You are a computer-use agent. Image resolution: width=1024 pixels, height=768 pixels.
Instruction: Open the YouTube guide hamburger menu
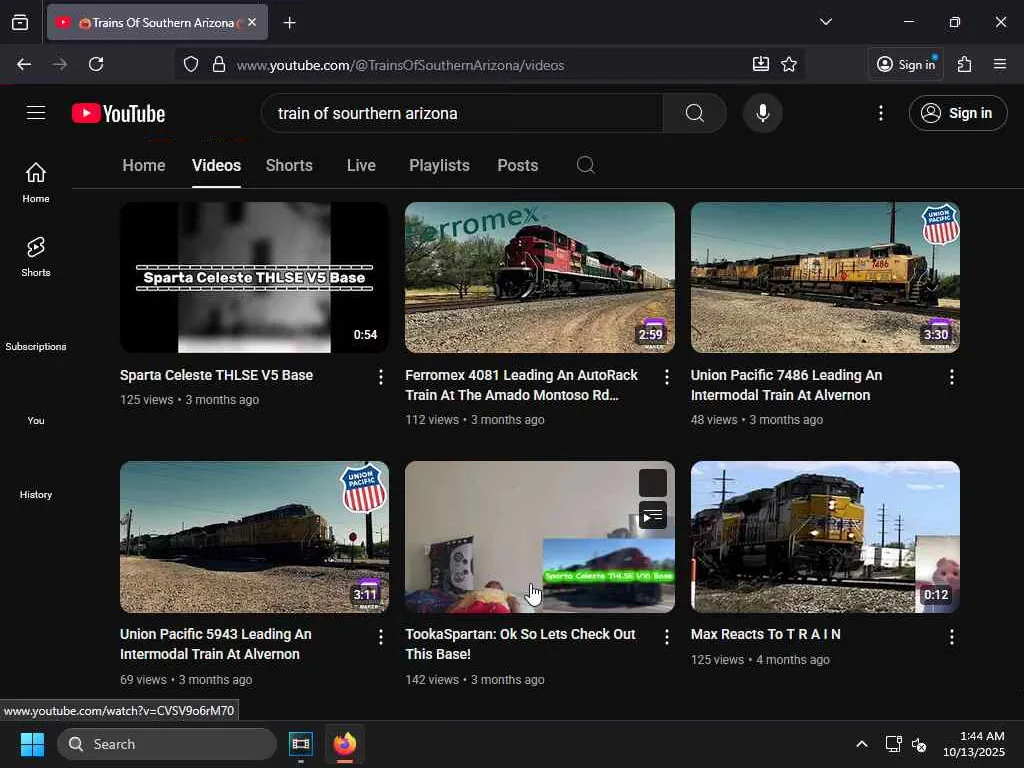pos(36,113)
